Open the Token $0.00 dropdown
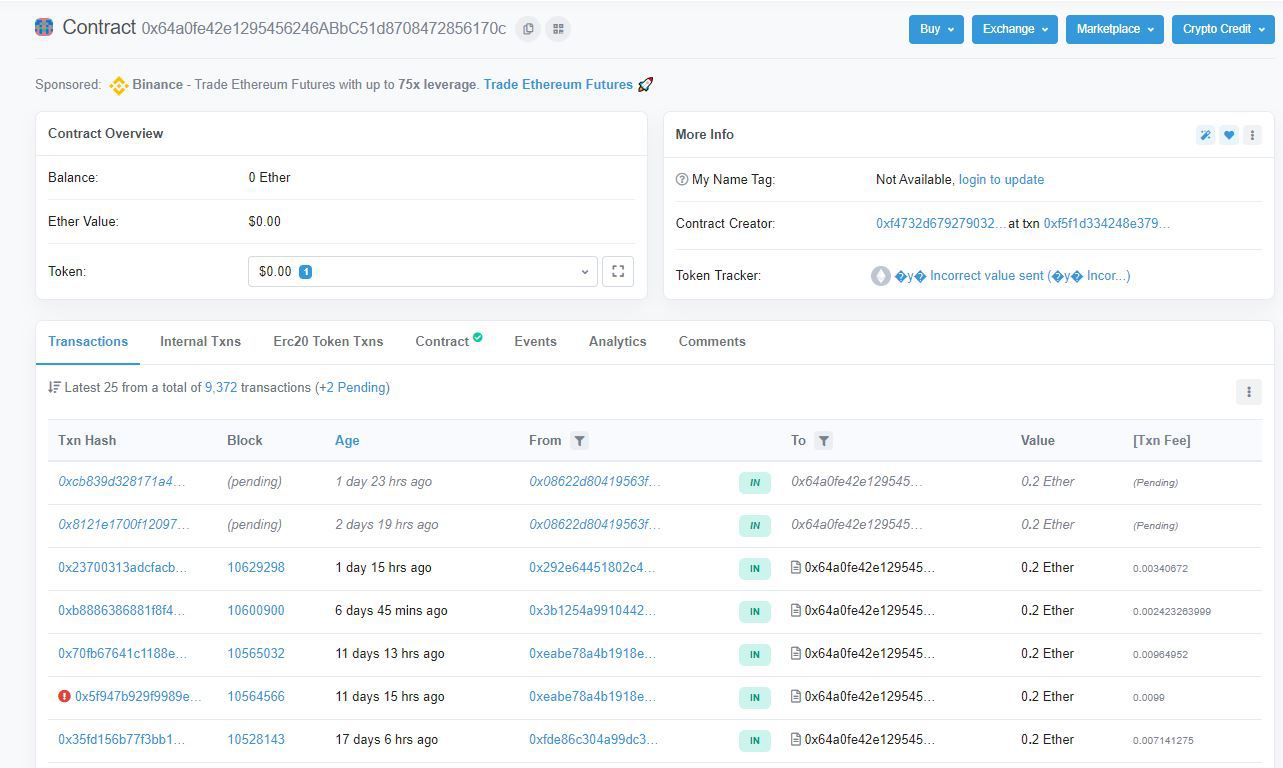 coord(422,271)
